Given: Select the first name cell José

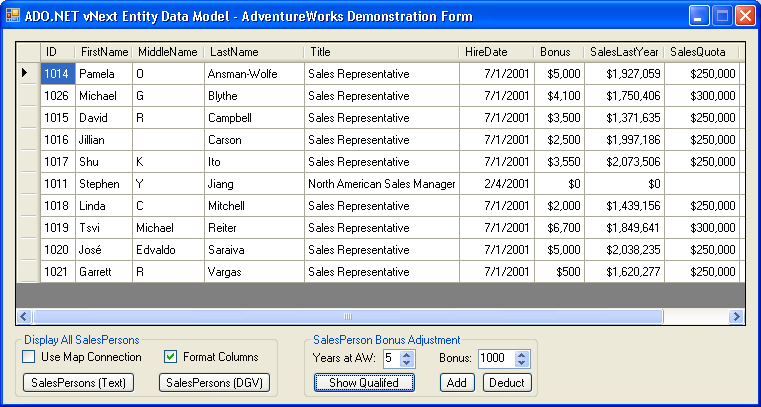Looking at the screenshot, I should click(104, 250).
